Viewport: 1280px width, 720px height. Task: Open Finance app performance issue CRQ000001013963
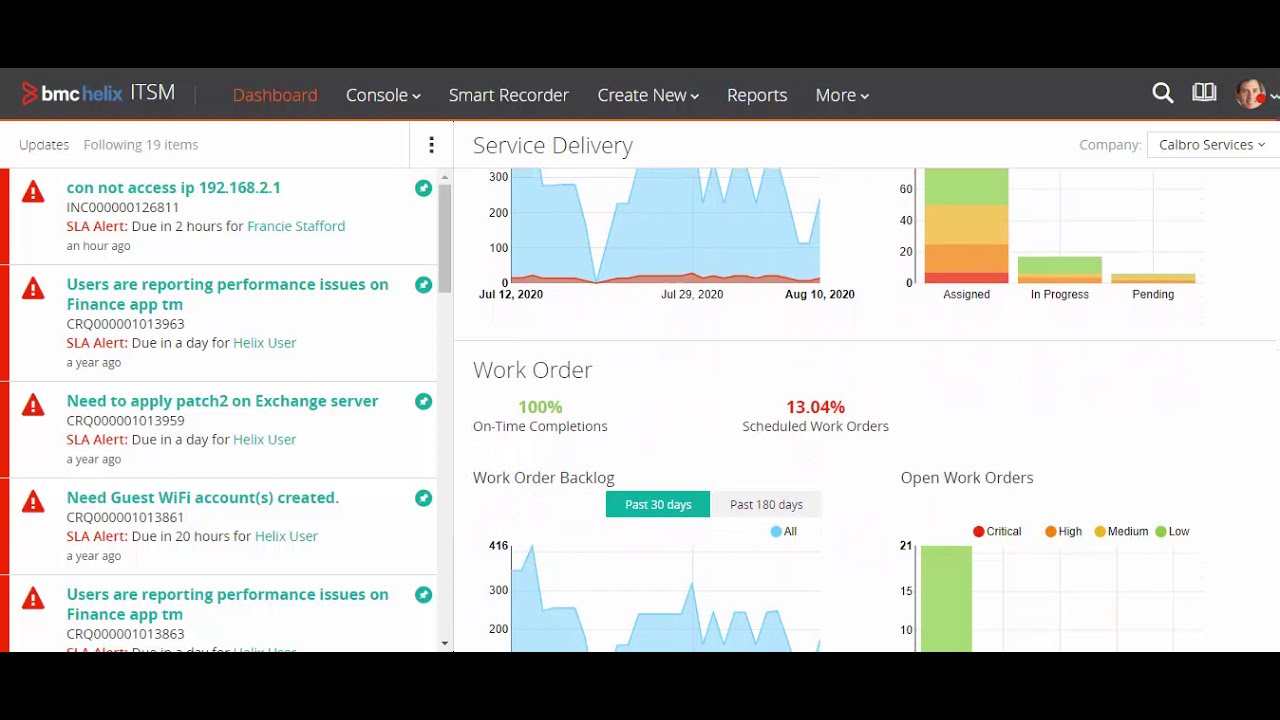tap(227, 294)
